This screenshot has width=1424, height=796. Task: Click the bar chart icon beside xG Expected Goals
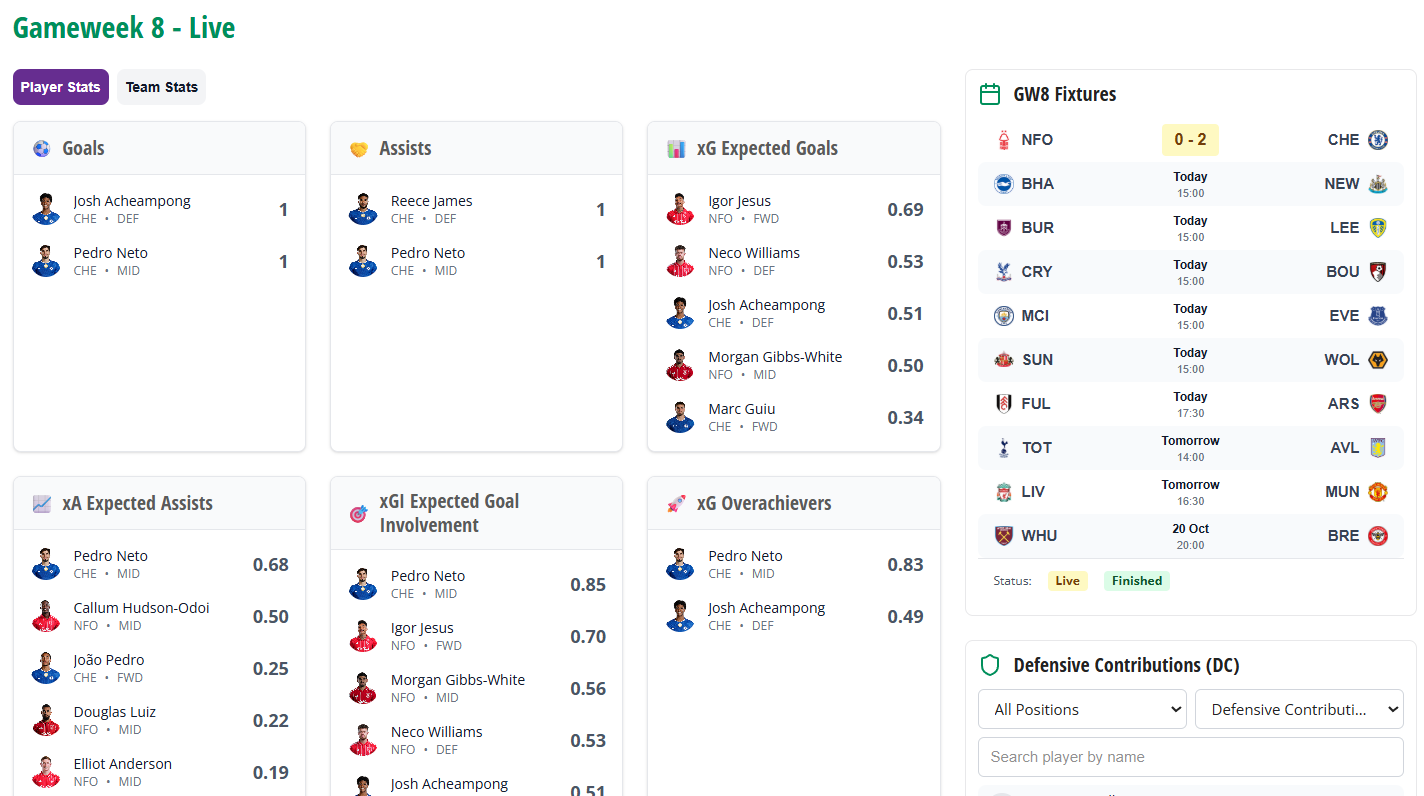point(676,149)
